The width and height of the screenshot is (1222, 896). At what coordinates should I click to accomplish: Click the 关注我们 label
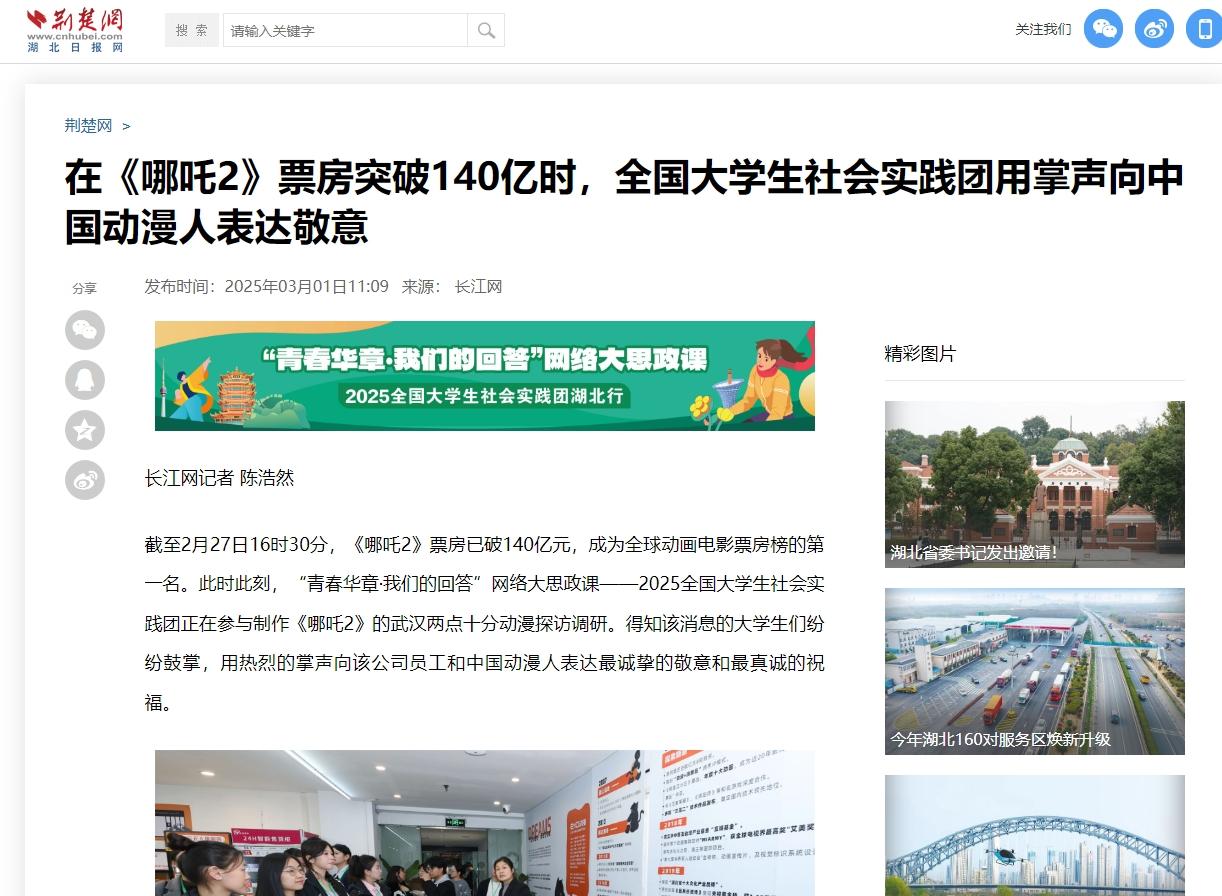1043,29
